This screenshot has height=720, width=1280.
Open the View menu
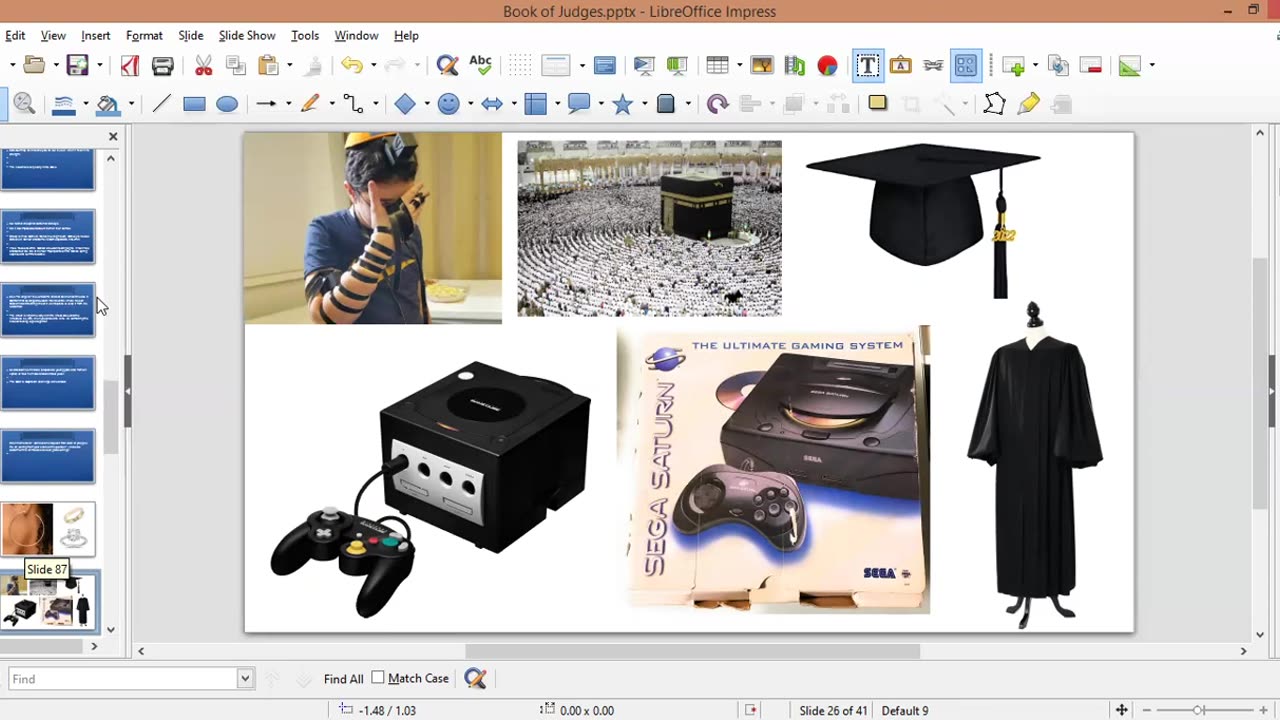coord(53,35)
